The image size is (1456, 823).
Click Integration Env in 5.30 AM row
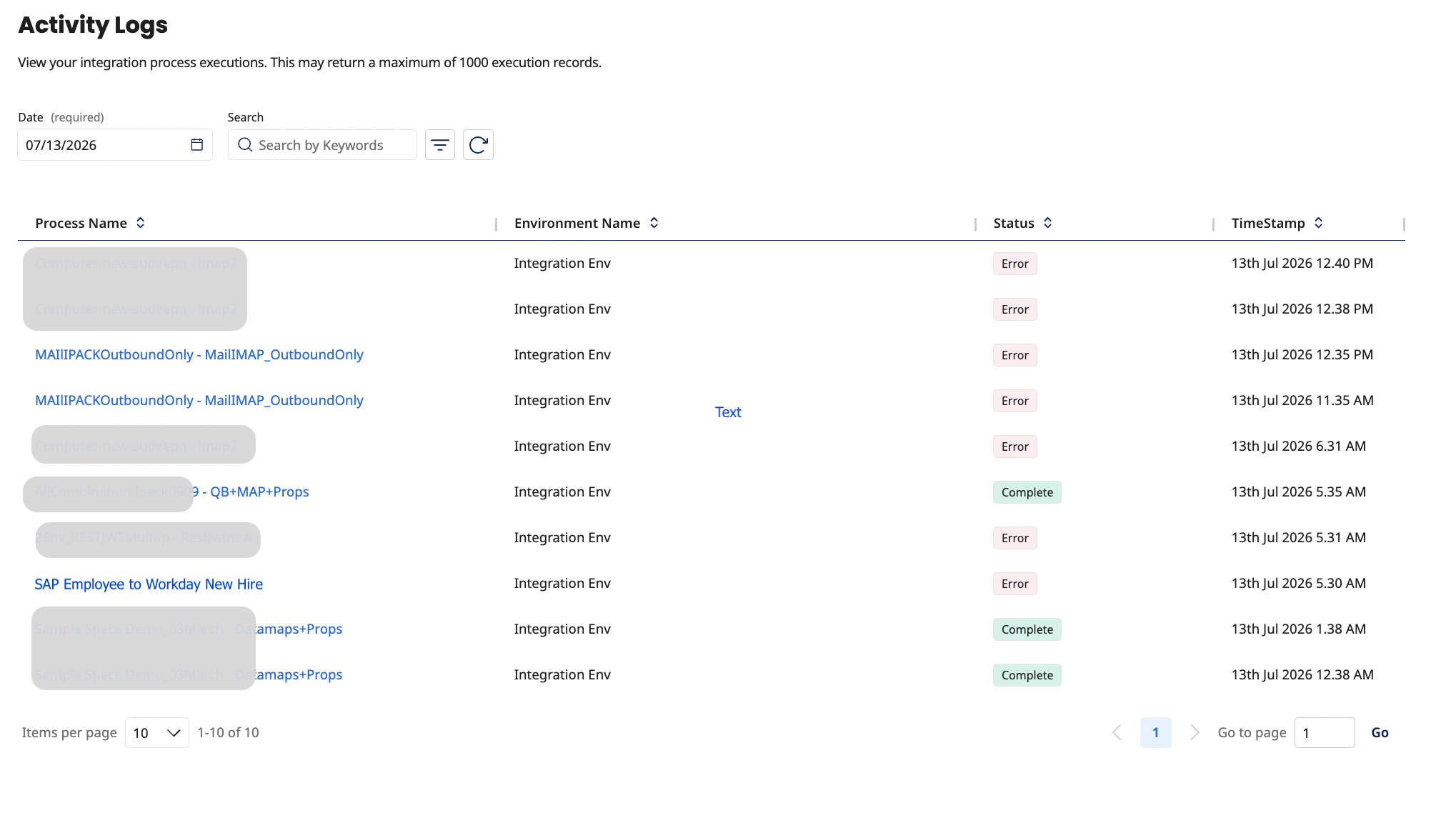(x=562, y=583)
